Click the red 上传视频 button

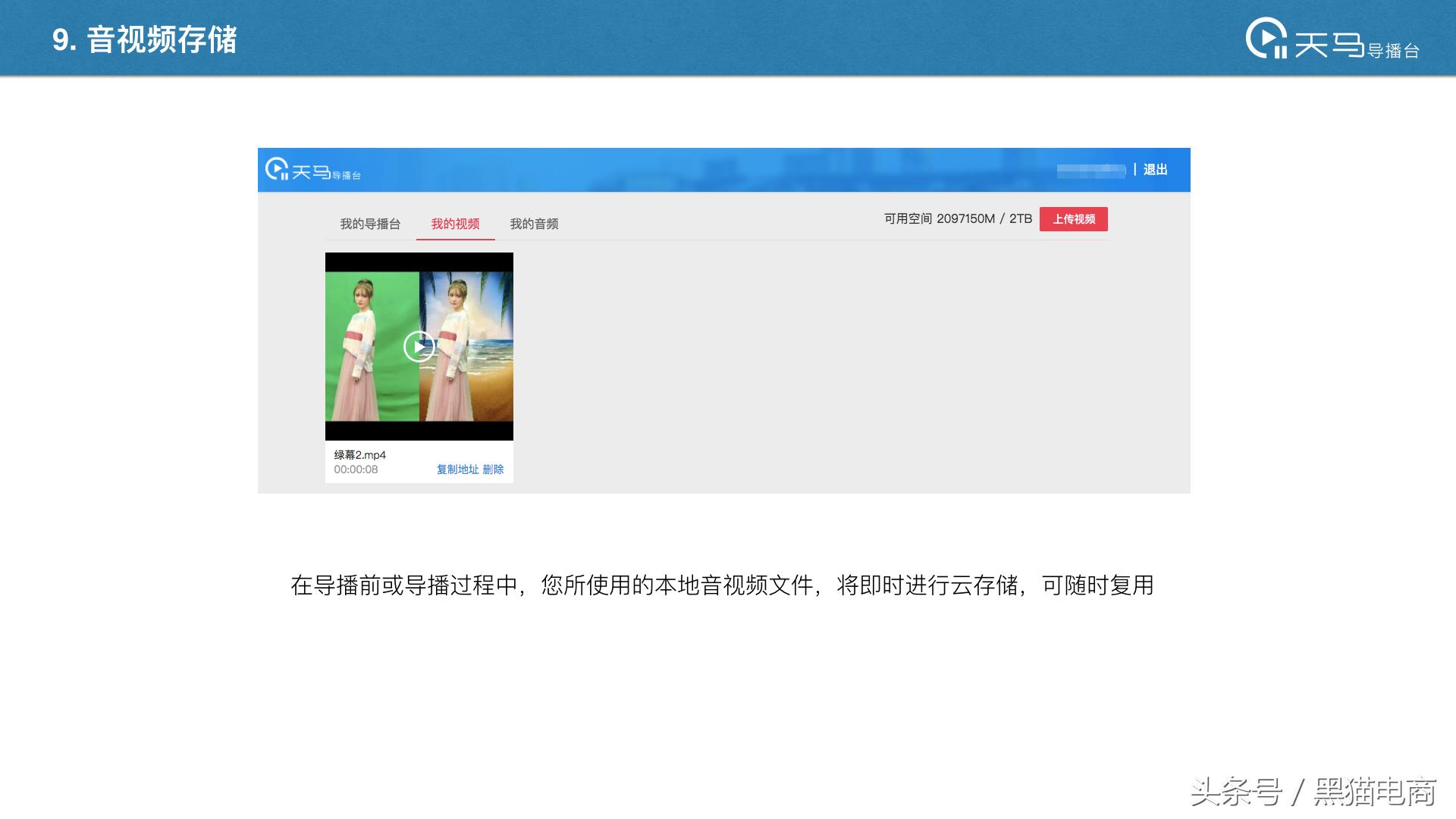(1074, 218)
